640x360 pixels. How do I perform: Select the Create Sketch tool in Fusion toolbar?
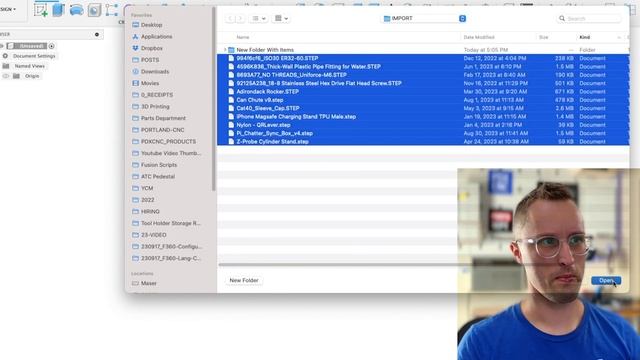pos(40,10)
